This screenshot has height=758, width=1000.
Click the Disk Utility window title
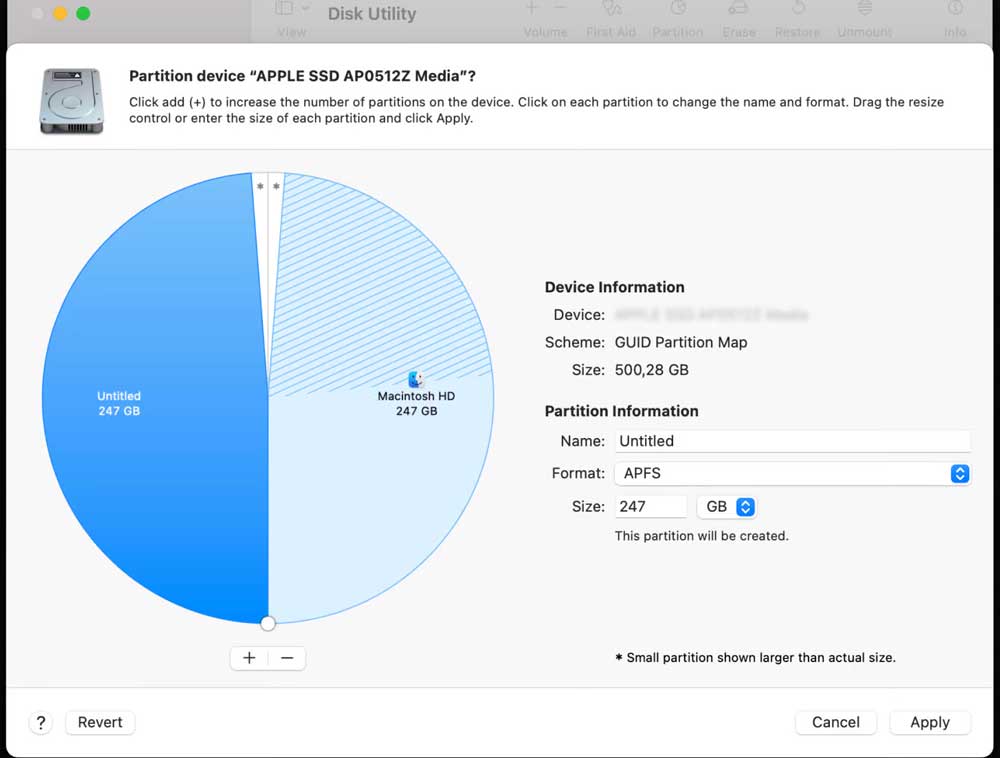(372, 14)
